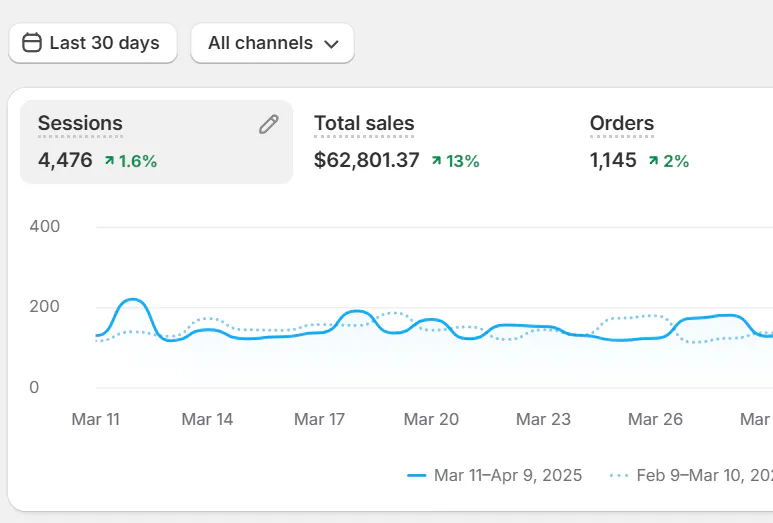The width and height of the screenshot is (773, 523).
Task: Edit the Sessions metric with pencil icon
Action: coord(269,124)
